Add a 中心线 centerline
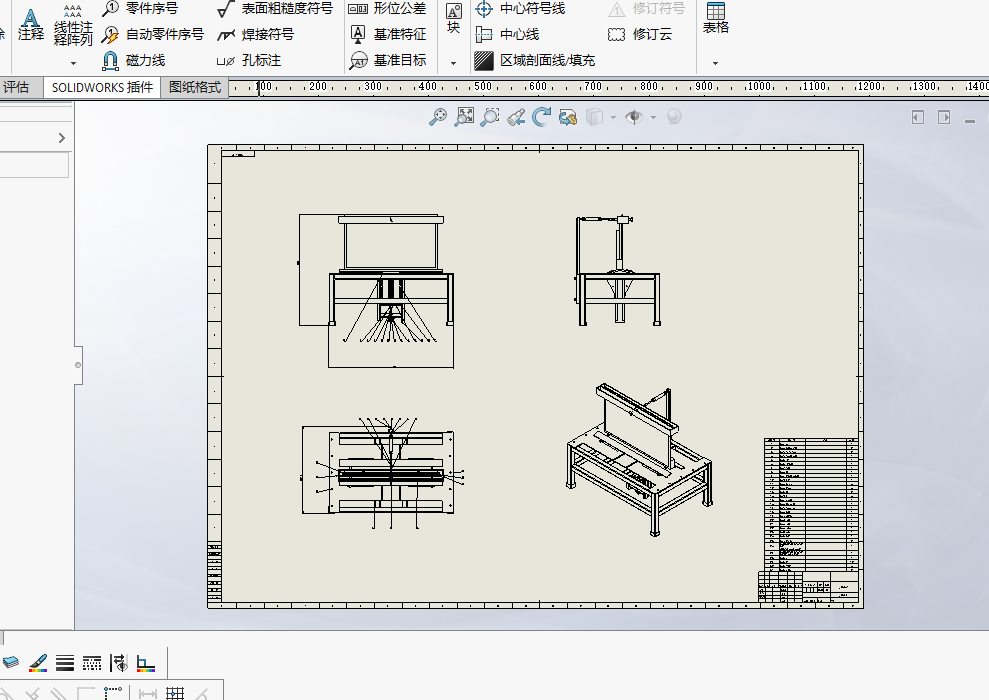The image size is (989, 700). (x=508, y=34)
